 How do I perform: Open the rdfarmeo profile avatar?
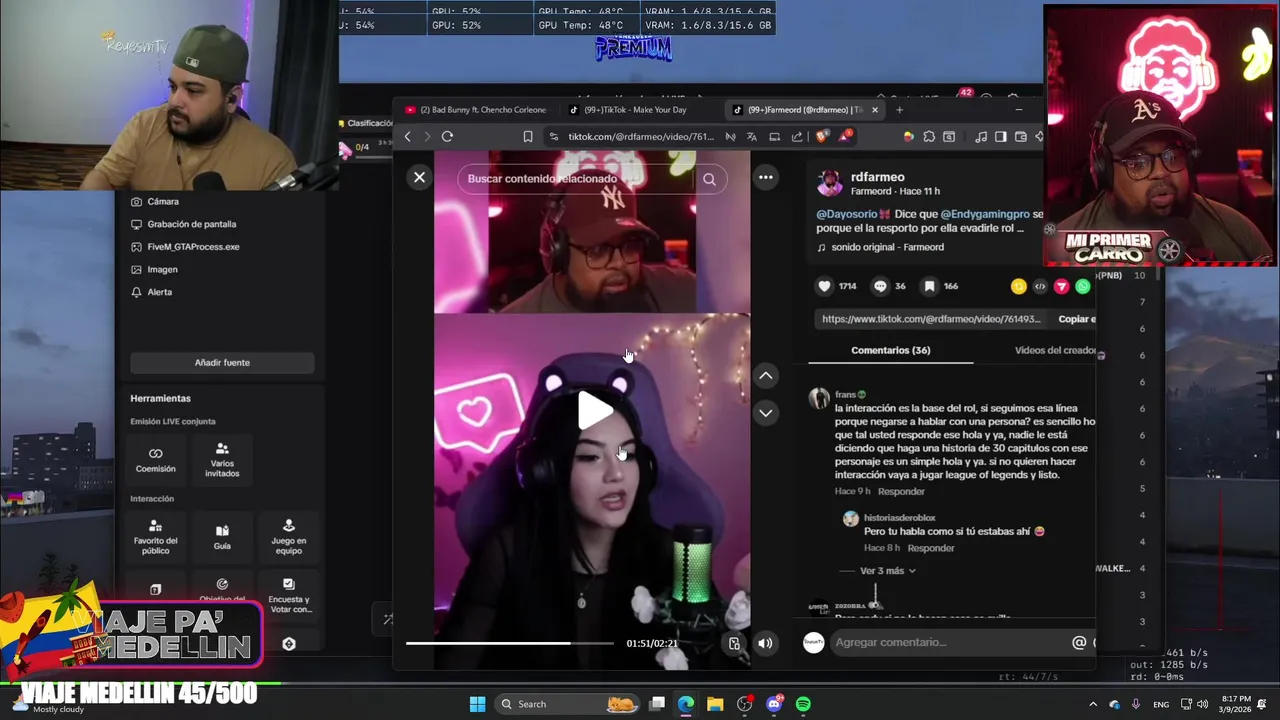coord(829,183)
